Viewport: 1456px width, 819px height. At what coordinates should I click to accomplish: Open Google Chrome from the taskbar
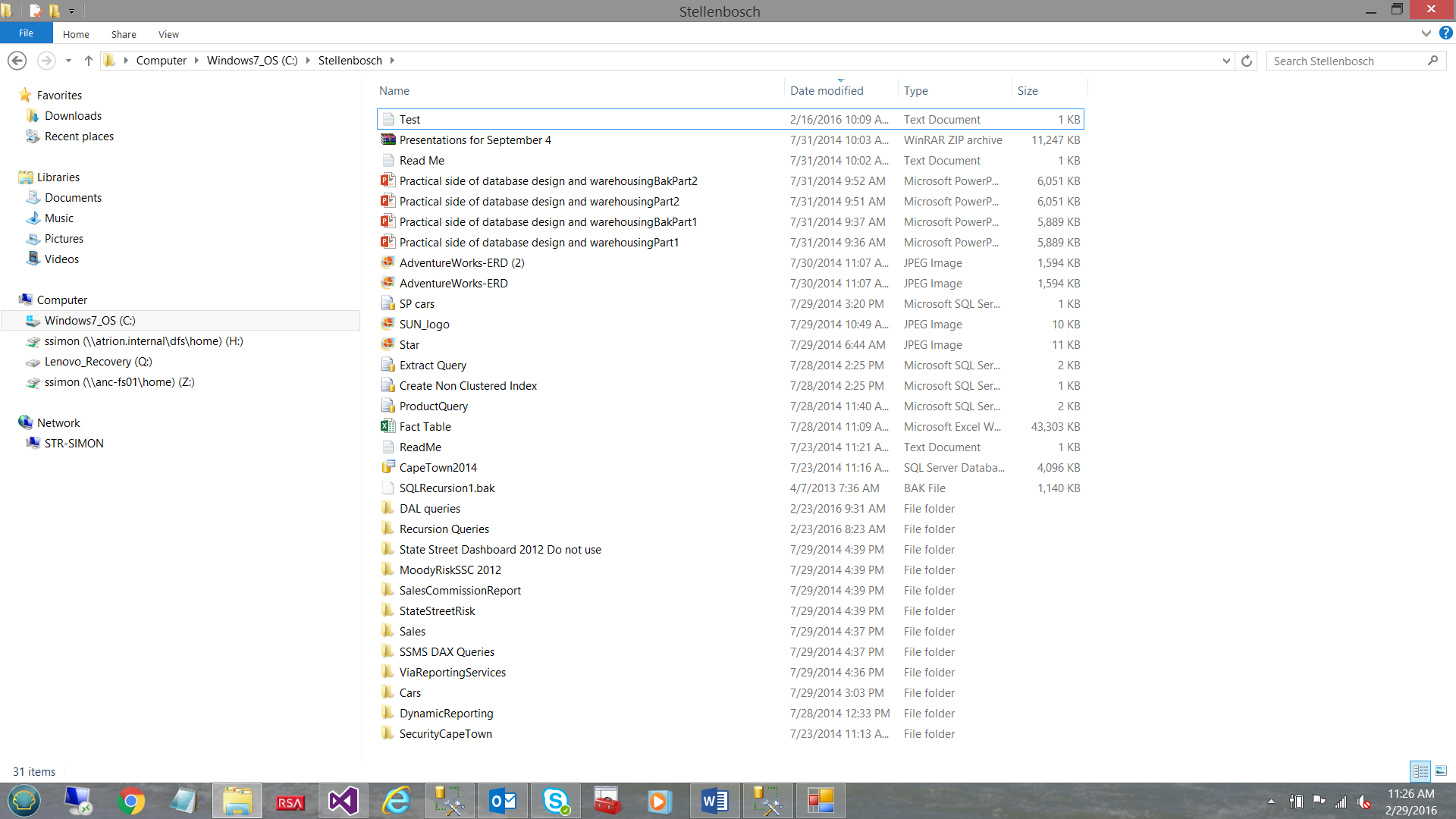click(x=130, y=801)
